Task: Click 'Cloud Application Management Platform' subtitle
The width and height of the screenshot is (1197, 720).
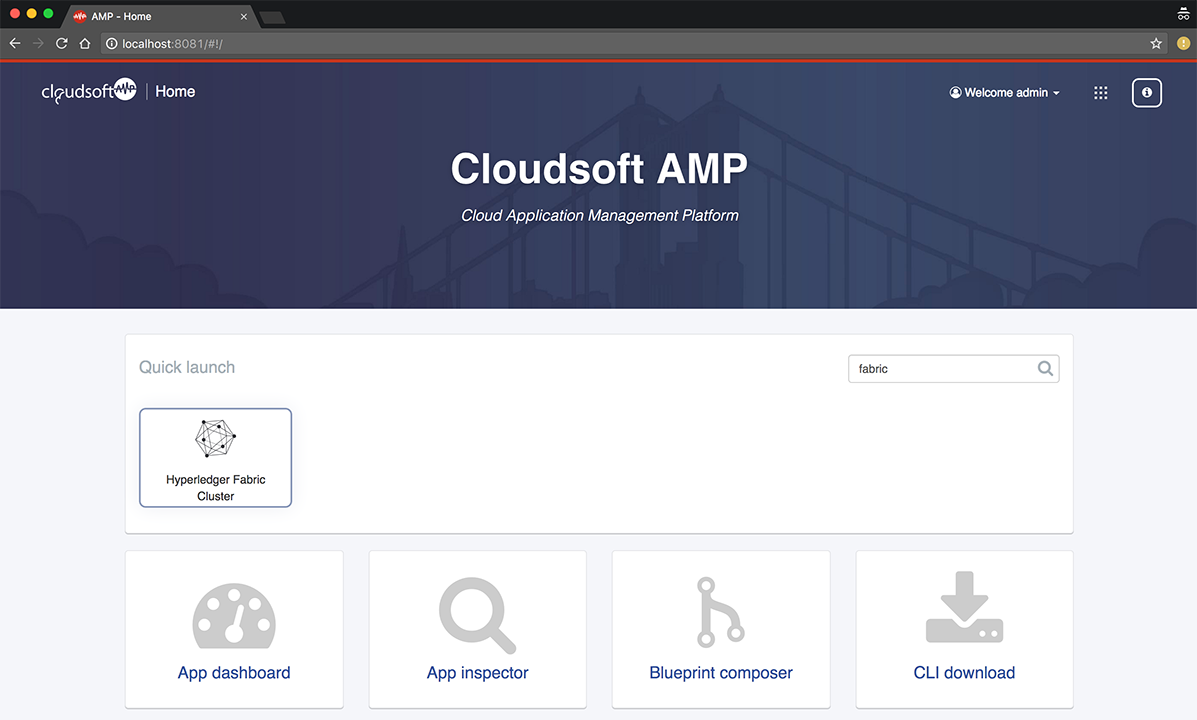Action: coord(599,215)
